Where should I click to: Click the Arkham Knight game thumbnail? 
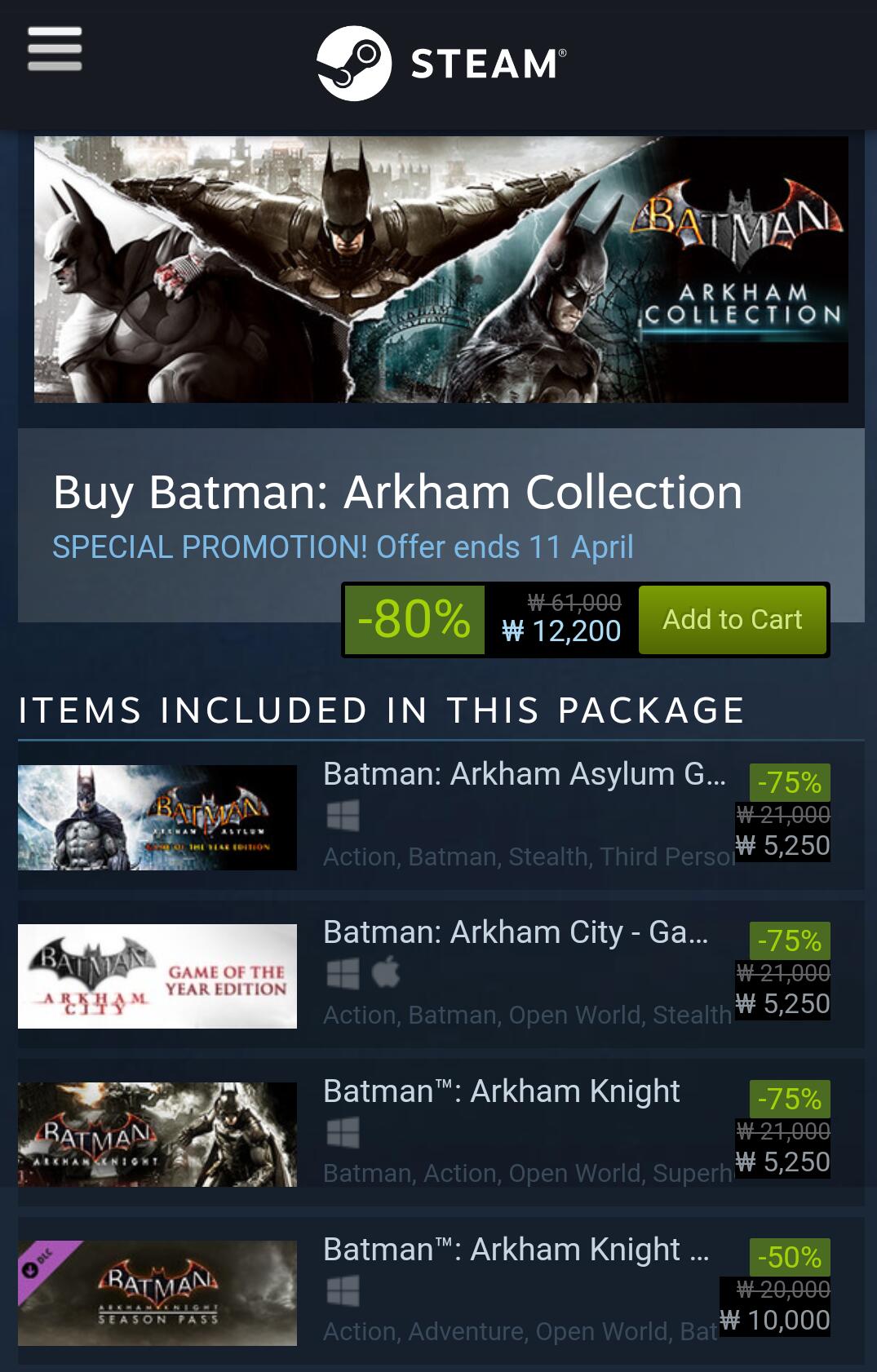(157, 1134)
